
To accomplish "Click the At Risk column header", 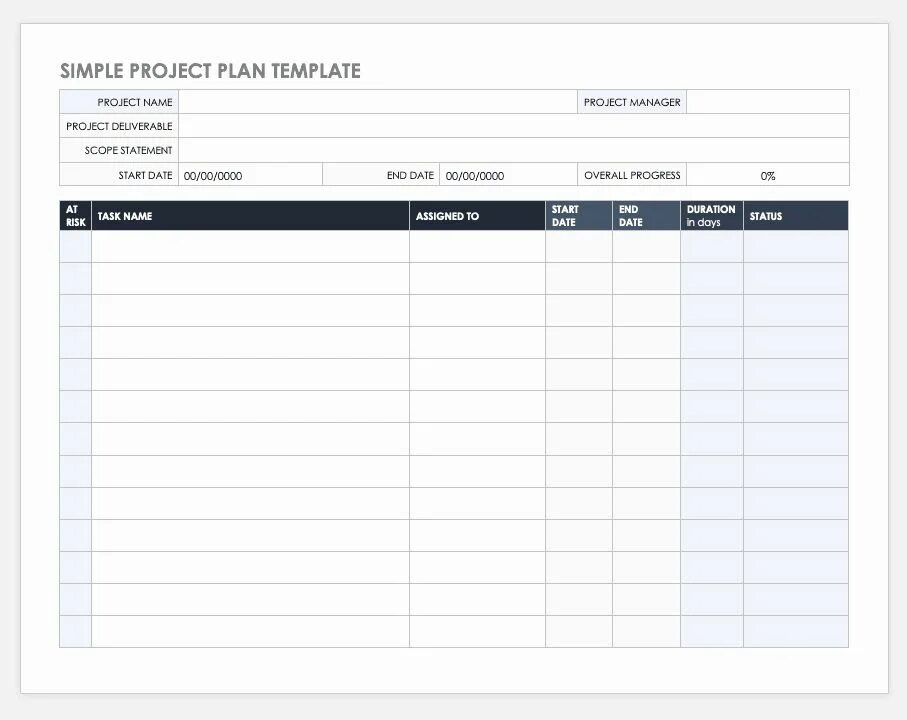I will tap(75, 216).
